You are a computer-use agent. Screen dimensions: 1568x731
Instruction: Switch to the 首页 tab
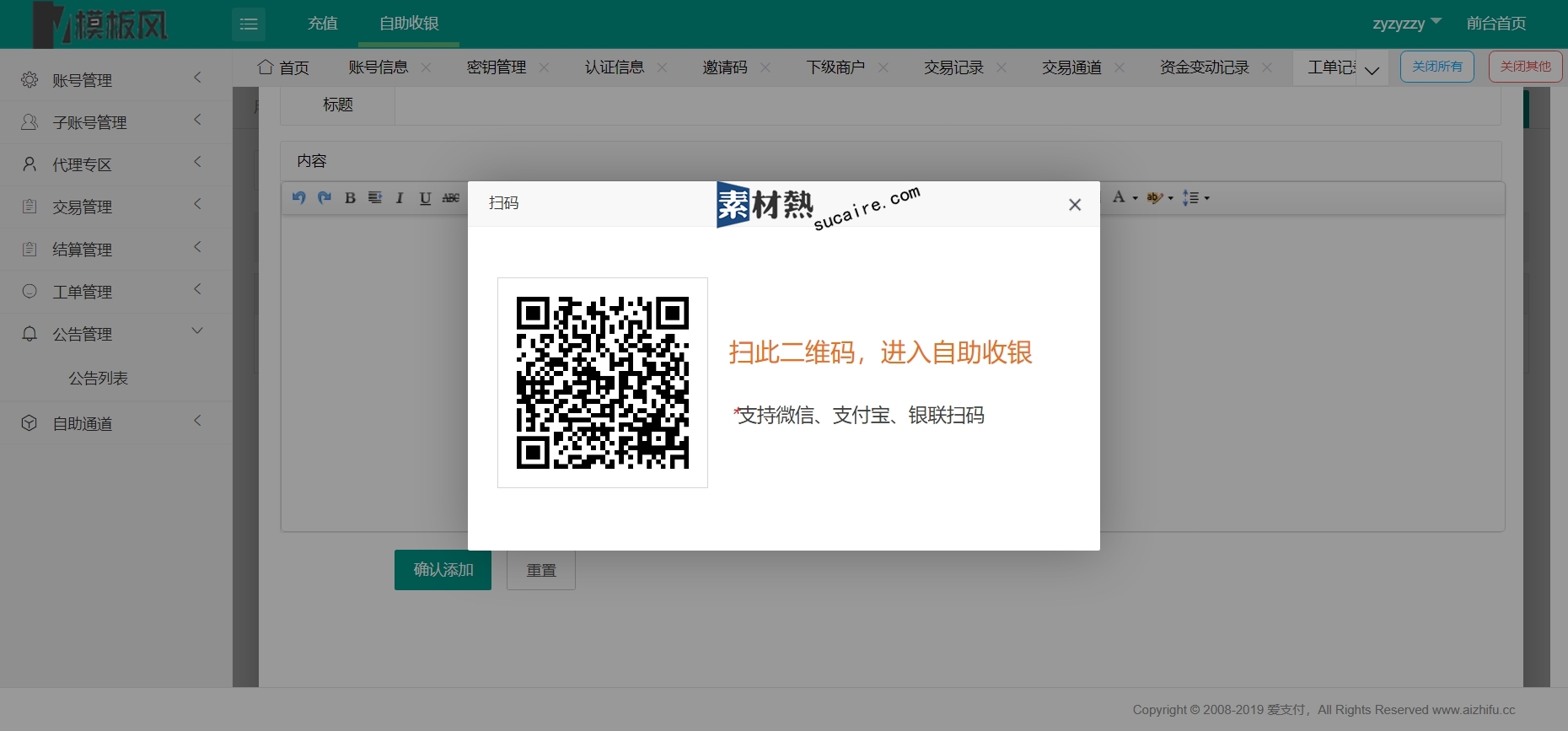(284, 67)
